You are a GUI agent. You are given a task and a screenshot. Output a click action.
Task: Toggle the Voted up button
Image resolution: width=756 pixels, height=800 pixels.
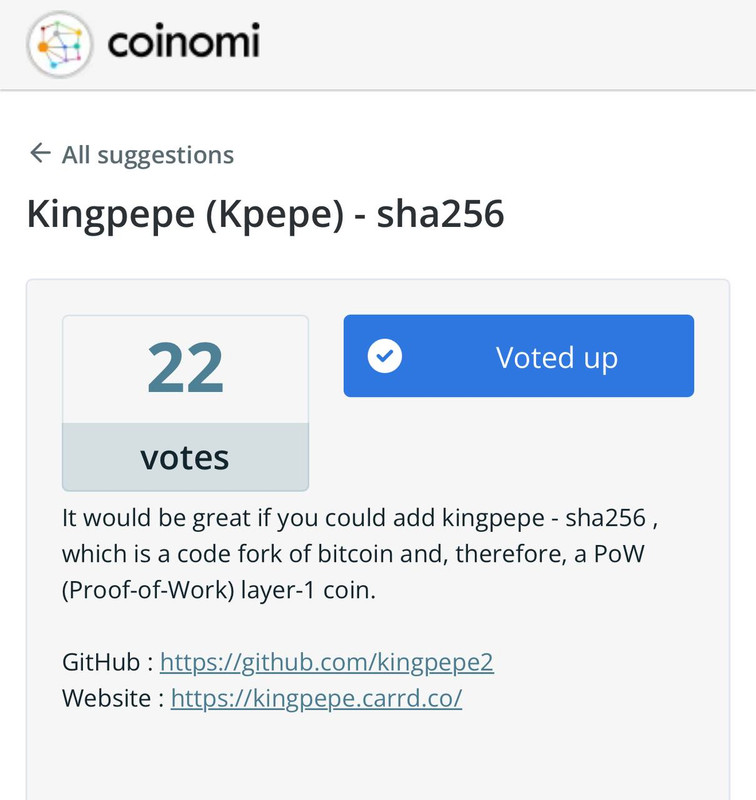pos(519,356)
